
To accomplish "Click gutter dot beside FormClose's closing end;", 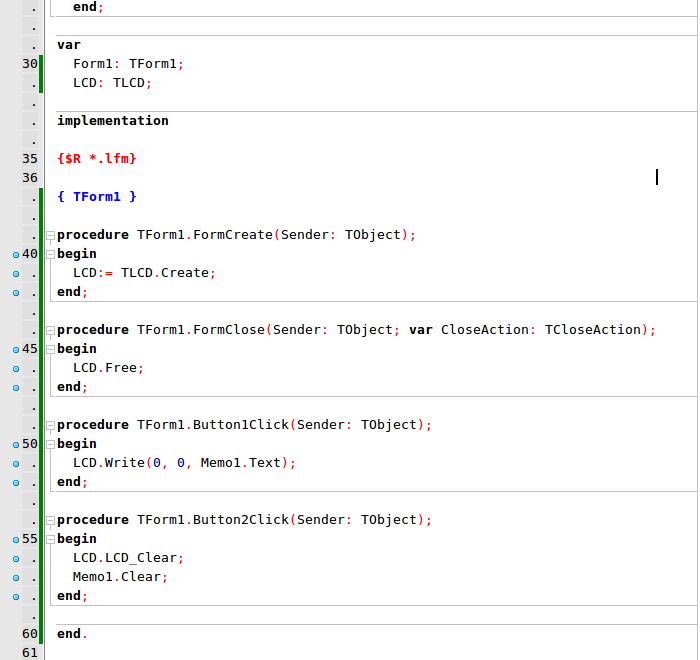I will coord(16,388).
